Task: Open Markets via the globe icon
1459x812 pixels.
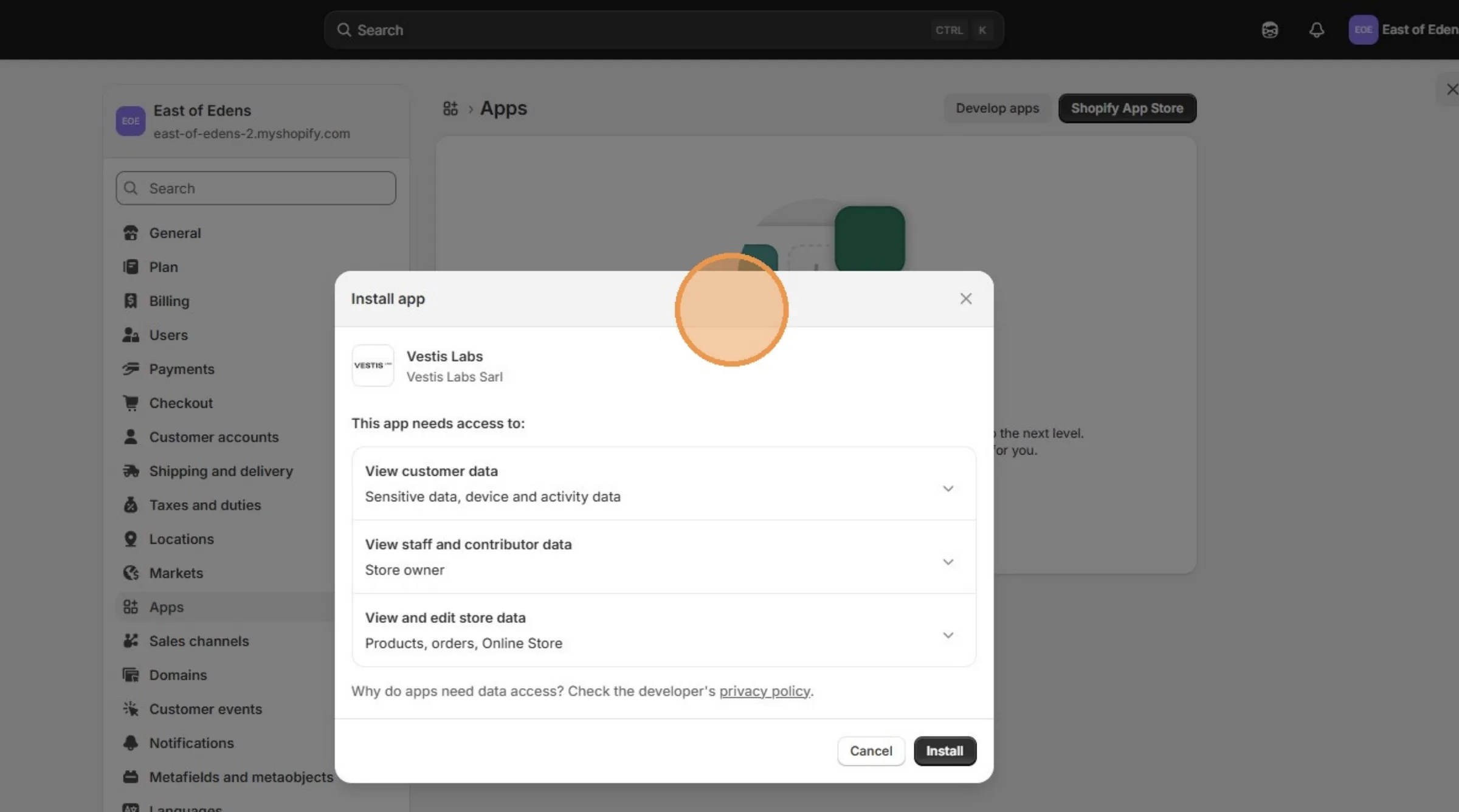Action: click(x=131, y=573)
